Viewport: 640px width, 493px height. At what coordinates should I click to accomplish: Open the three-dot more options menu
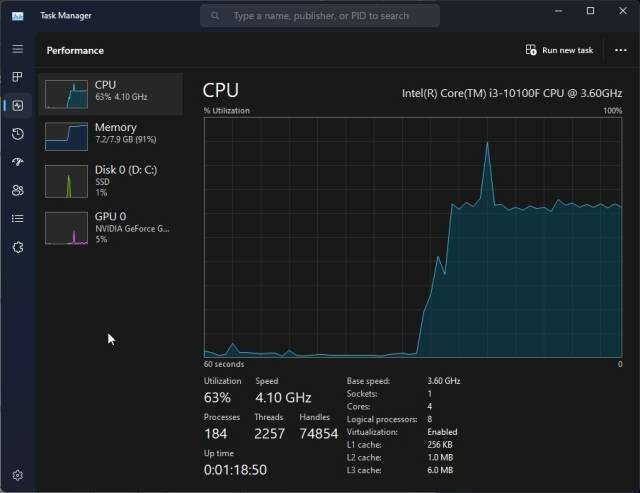pyautogui.click(x=621, y=50)
